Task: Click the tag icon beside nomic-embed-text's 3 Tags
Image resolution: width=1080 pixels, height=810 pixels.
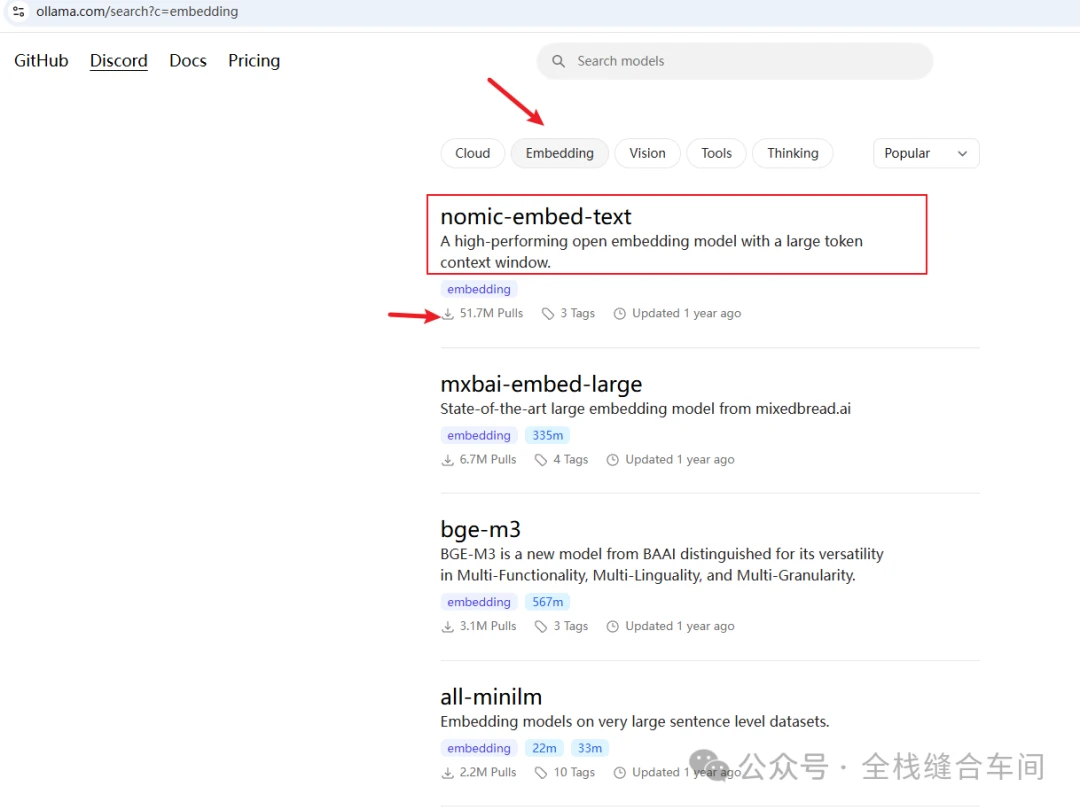Action: click(548, 313)
